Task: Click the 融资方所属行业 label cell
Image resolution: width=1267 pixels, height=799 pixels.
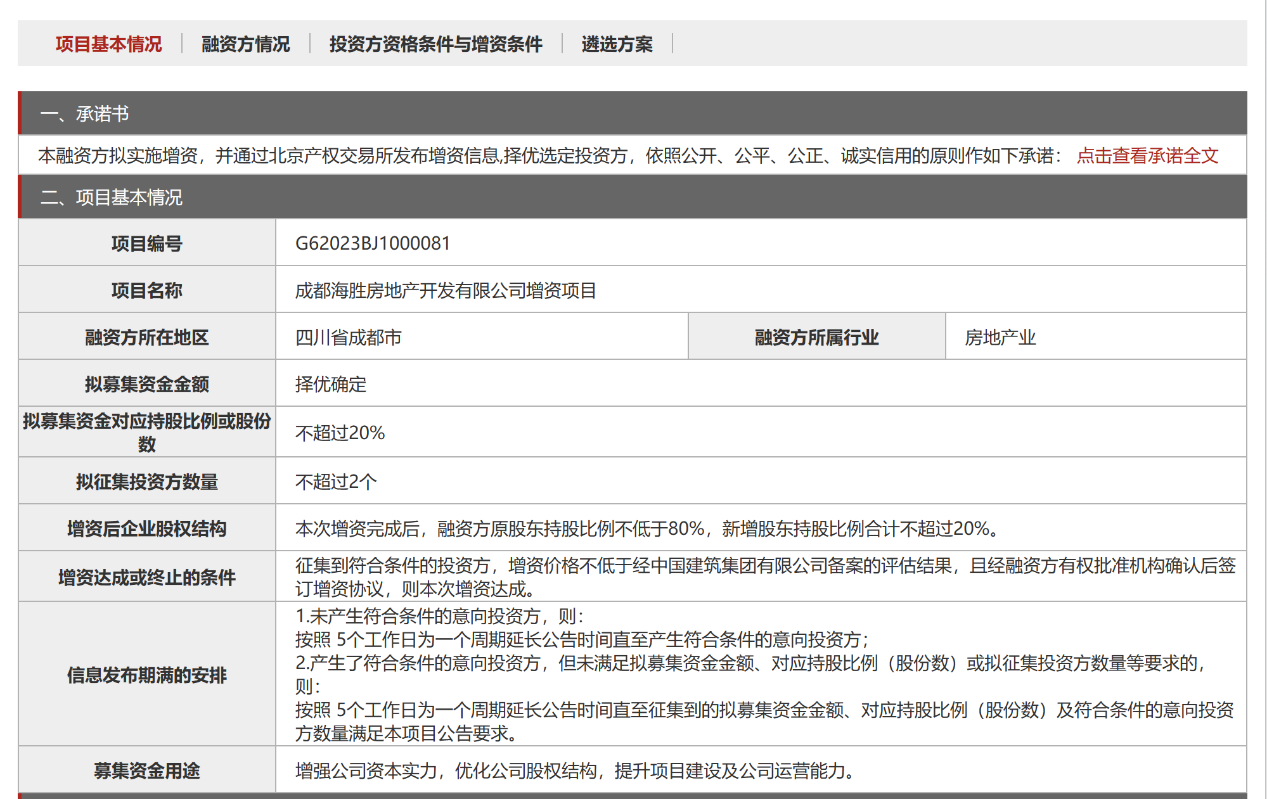Action: 816,338
